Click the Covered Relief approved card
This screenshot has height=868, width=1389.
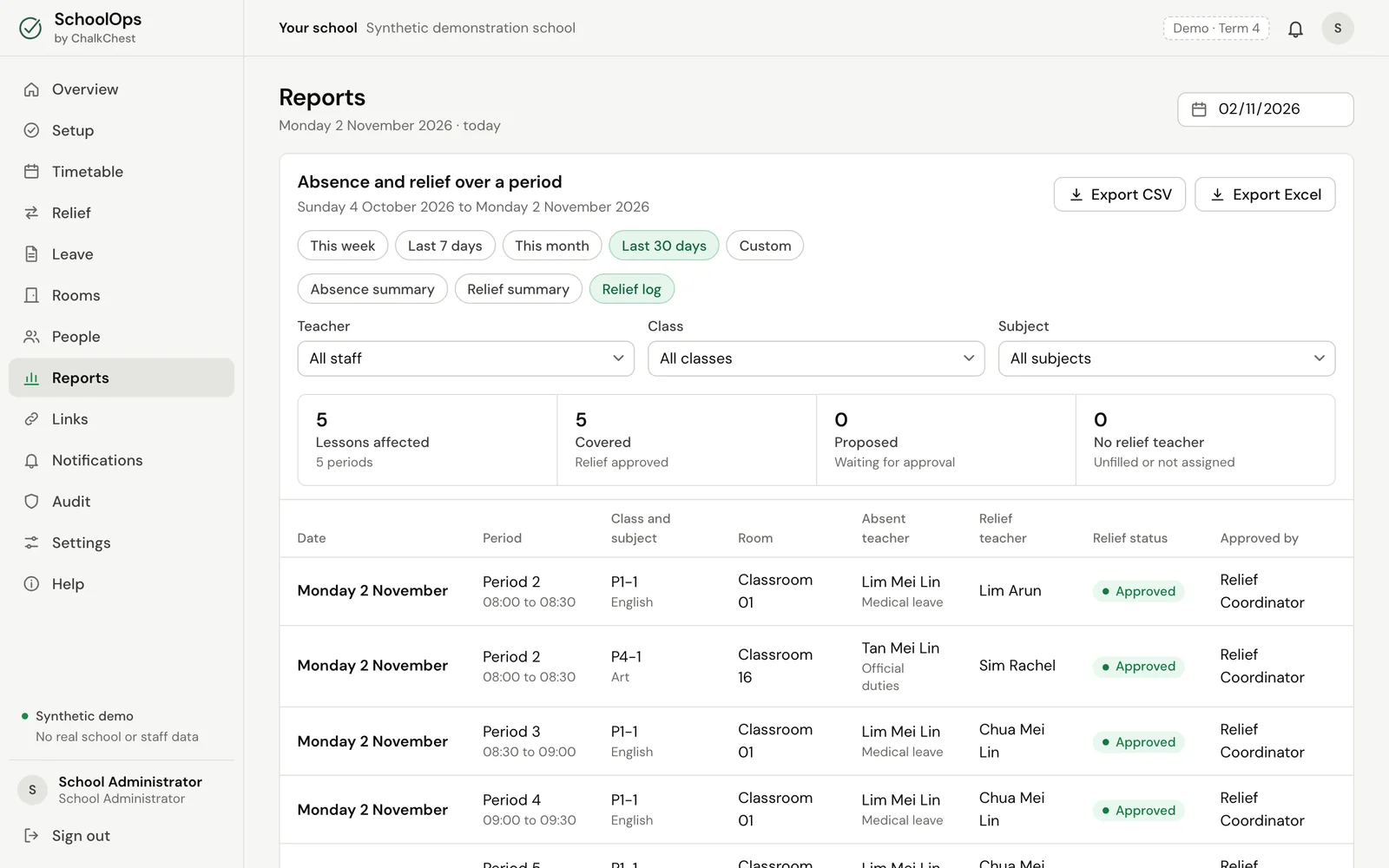click(x=687, y=440)
